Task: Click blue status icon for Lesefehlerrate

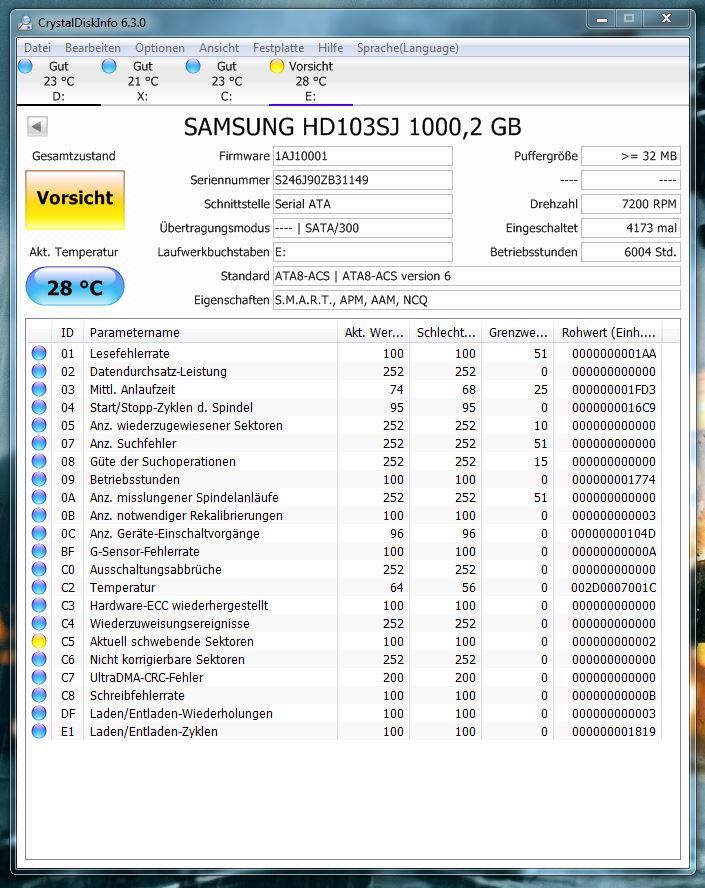Action: coord(39,353)
